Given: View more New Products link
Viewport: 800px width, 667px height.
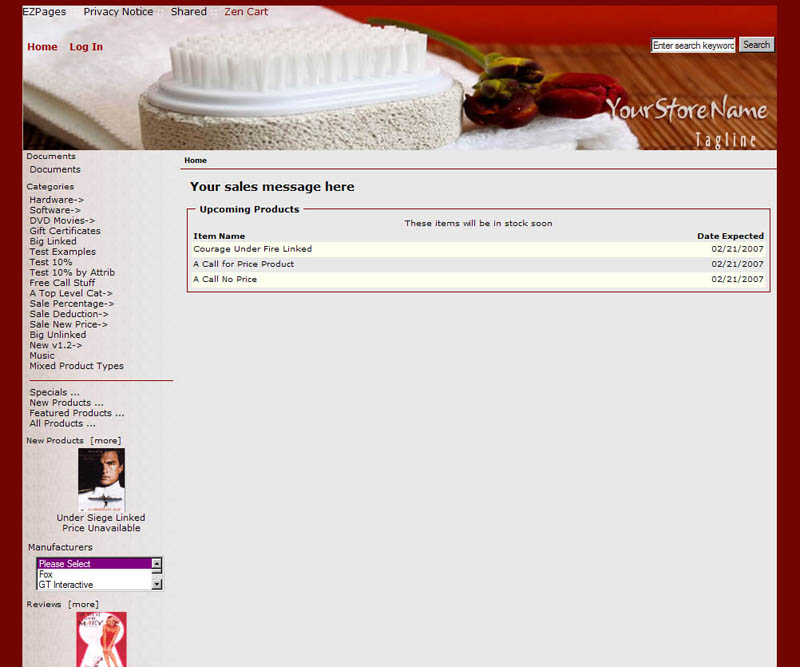Looking at the screenshot, I should [x=105, y=441].
